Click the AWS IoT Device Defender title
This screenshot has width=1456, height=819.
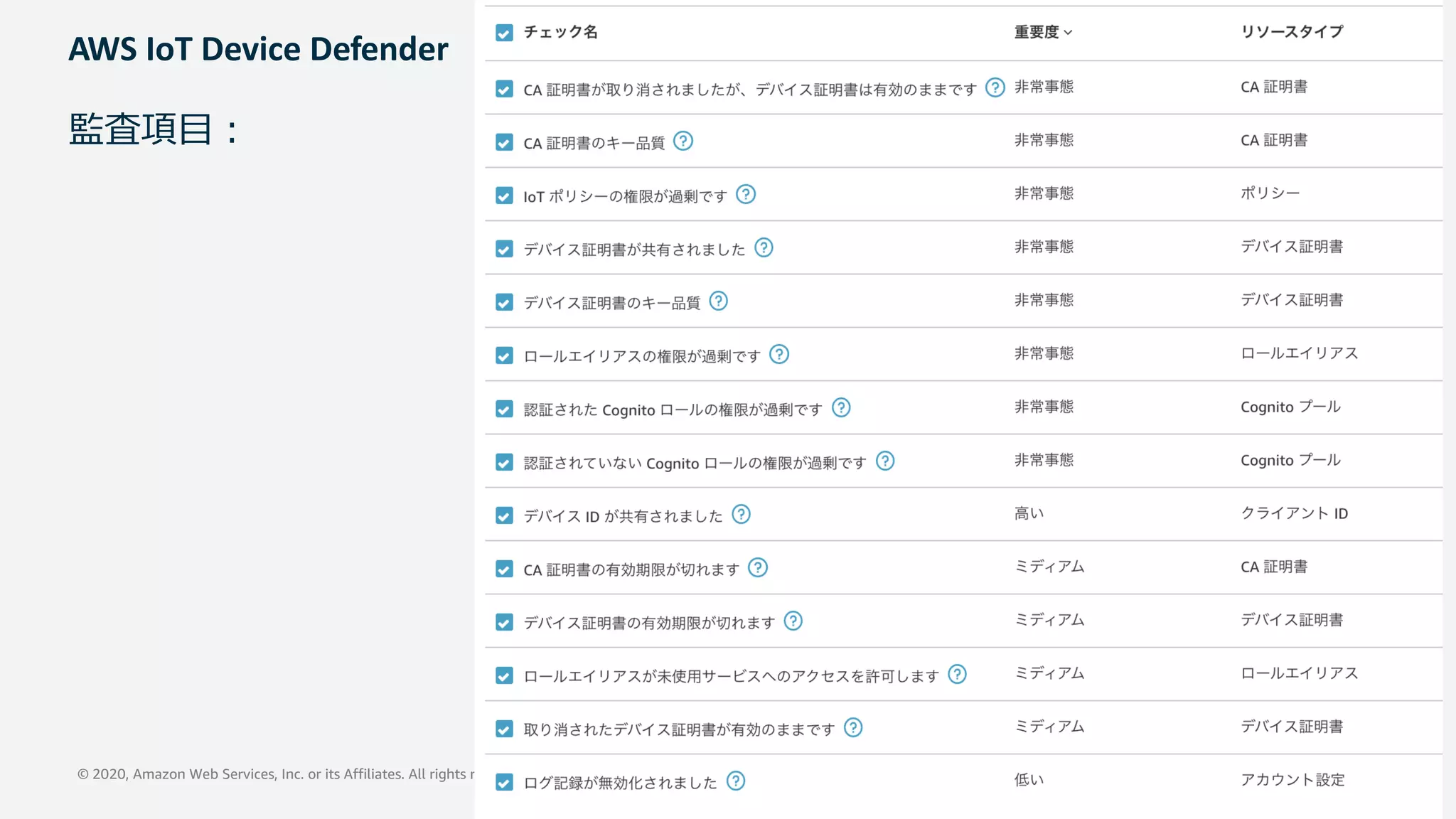tap(258, 49)
